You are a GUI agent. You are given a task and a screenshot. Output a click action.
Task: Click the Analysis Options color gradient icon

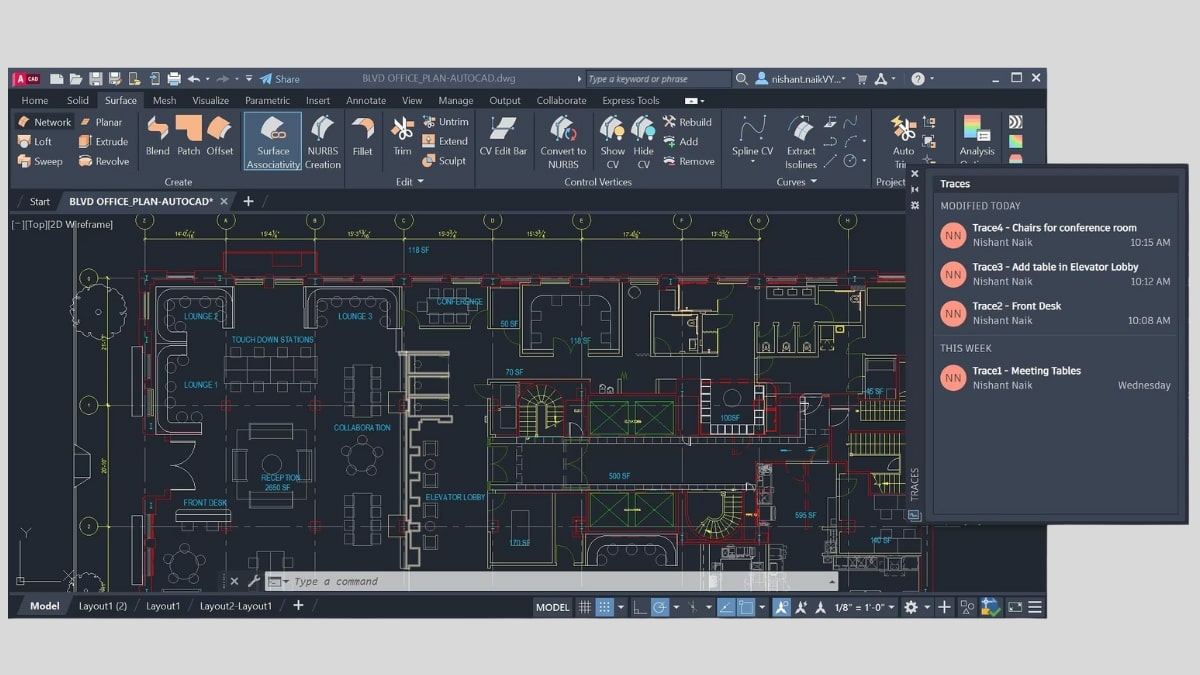pyautogui.click(x=976, y=128)
